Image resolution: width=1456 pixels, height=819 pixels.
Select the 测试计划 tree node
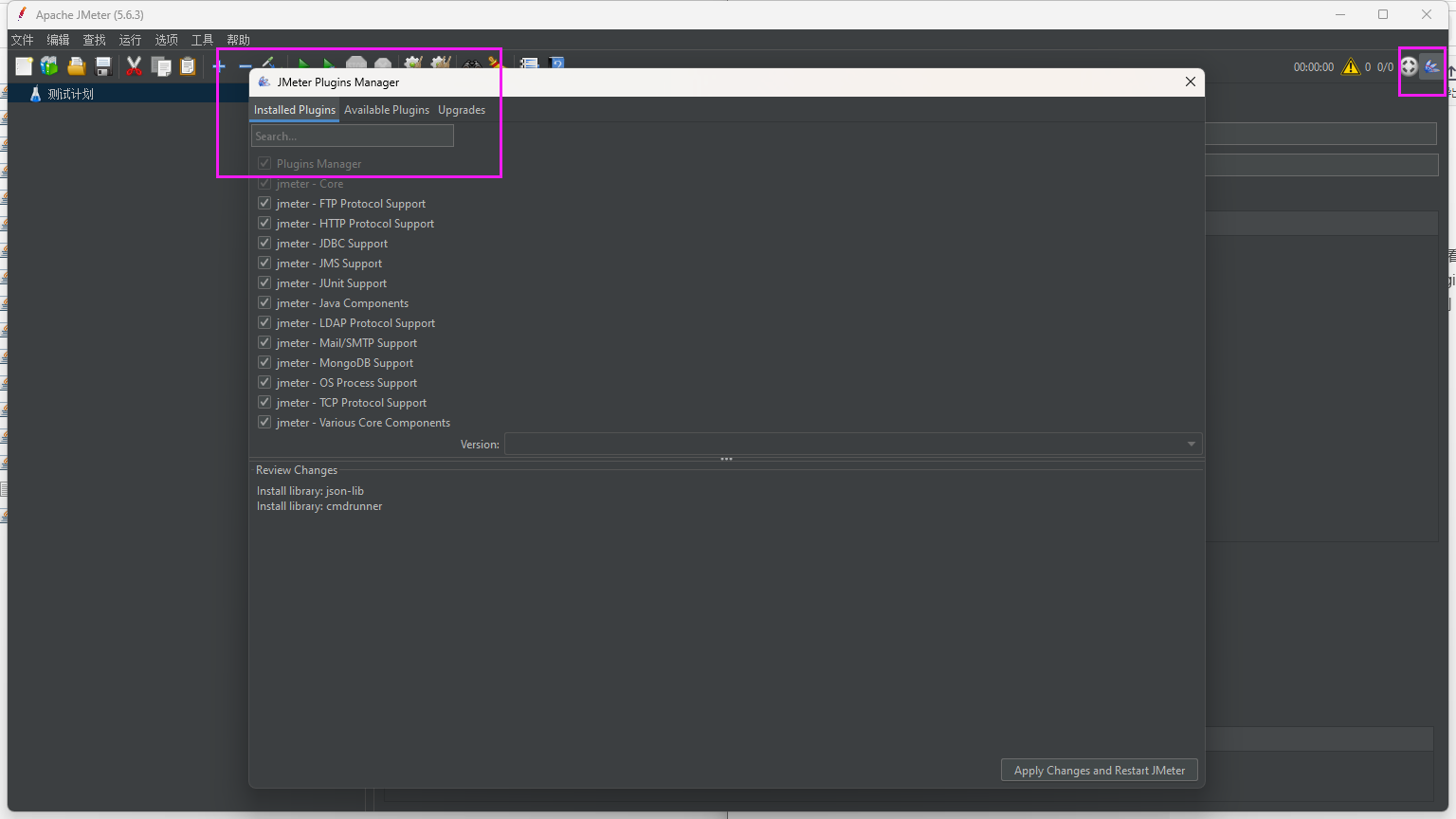tap(71, 94)
